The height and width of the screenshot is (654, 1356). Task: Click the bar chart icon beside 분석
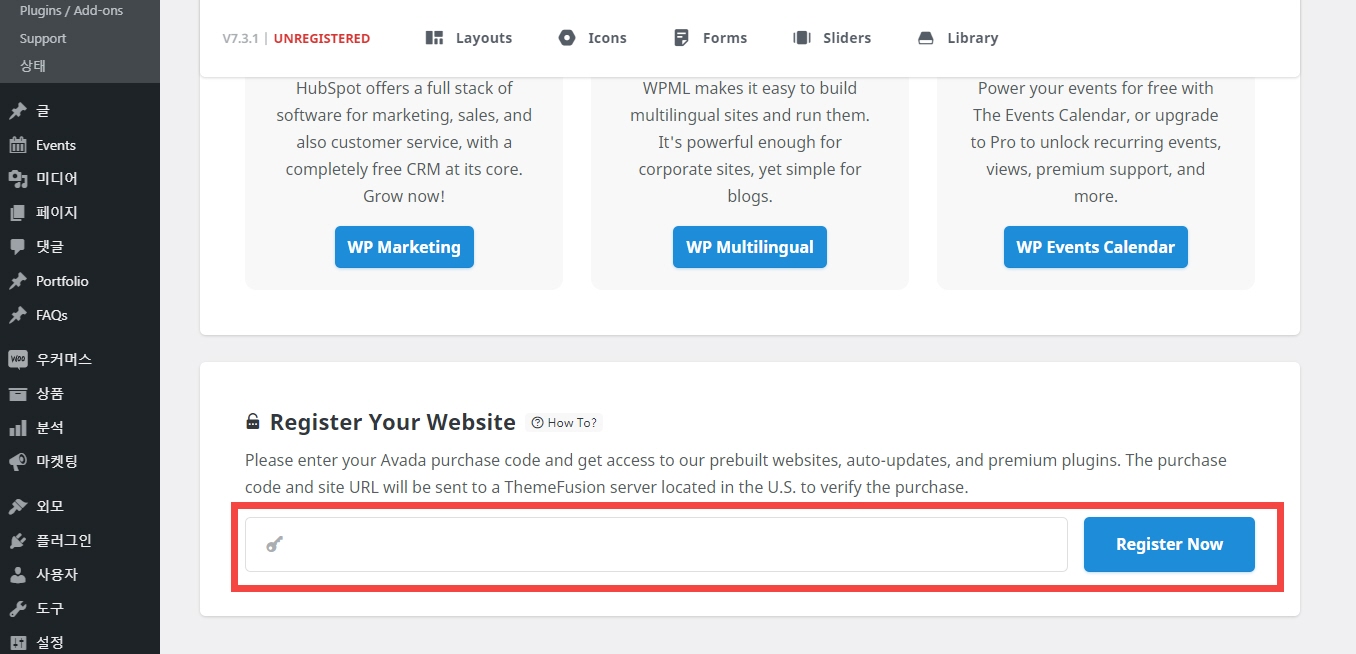[18, 428]
